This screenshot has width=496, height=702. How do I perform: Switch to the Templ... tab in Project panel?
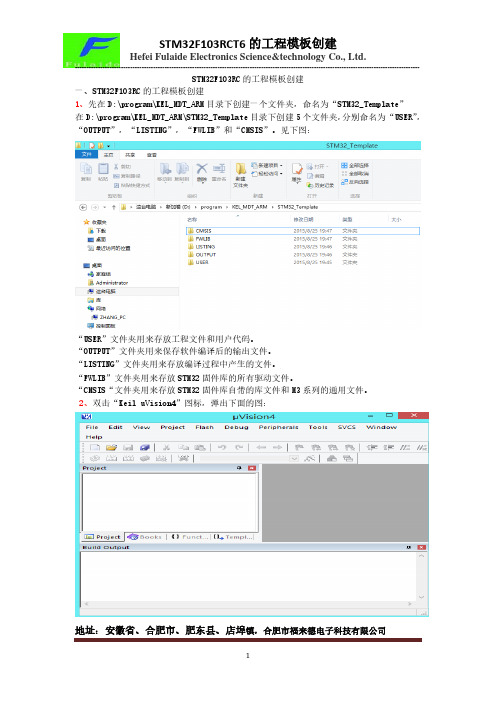pos(233,536)
